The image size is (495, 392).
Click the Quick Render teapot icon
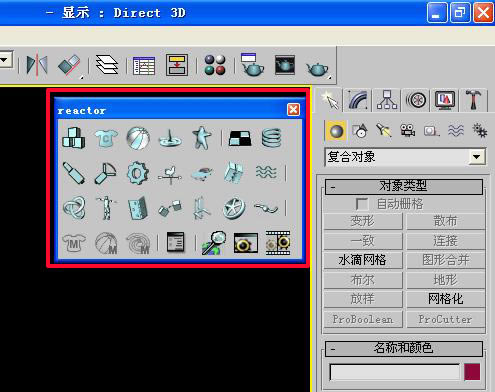pos(317,69)
